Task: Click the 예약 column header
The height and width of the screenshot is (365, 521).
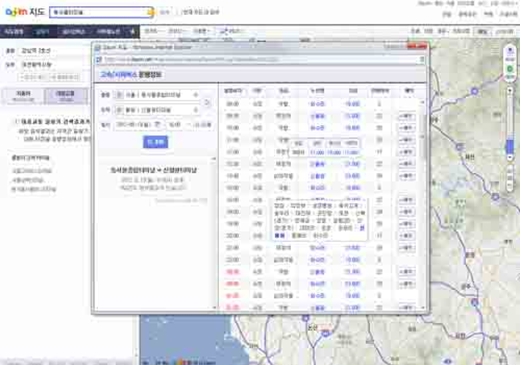Action: 408,91
